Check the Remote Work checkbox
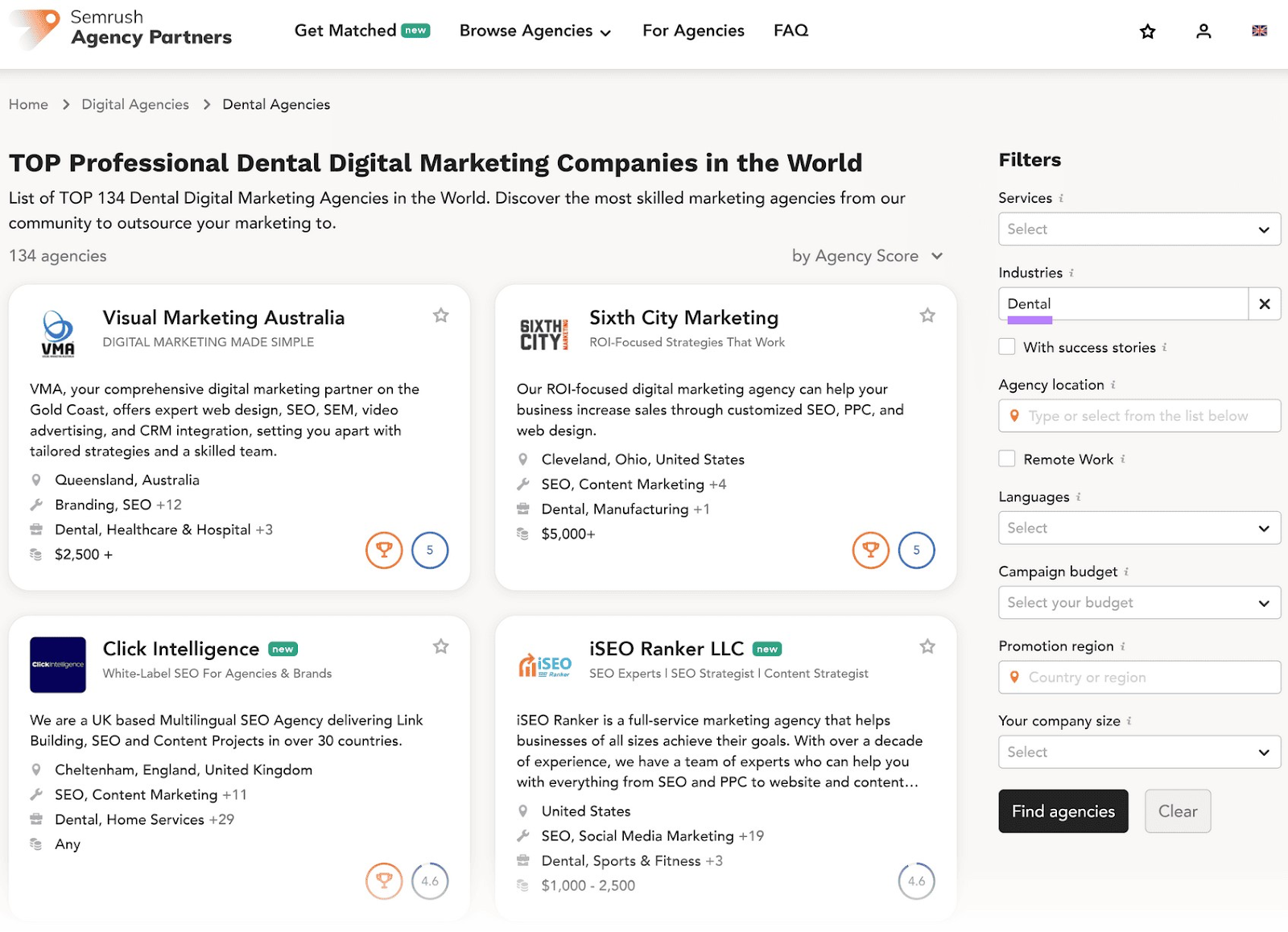This screenshot has width=1288, height=932. [x=1006, y=458]
